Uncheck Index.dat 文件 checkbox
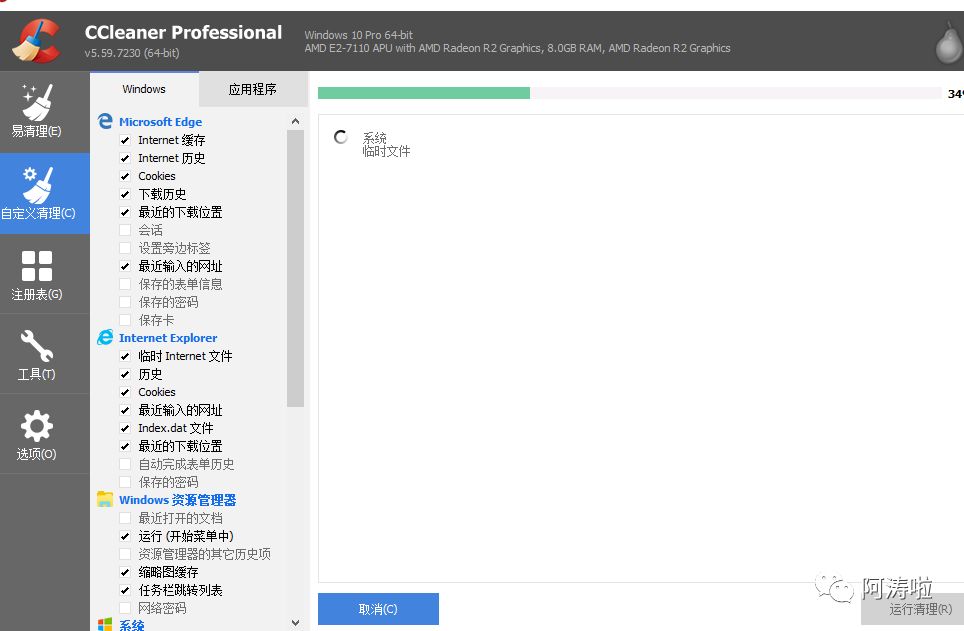This screenshot has height=631, width=964. [x=125, y=428]
